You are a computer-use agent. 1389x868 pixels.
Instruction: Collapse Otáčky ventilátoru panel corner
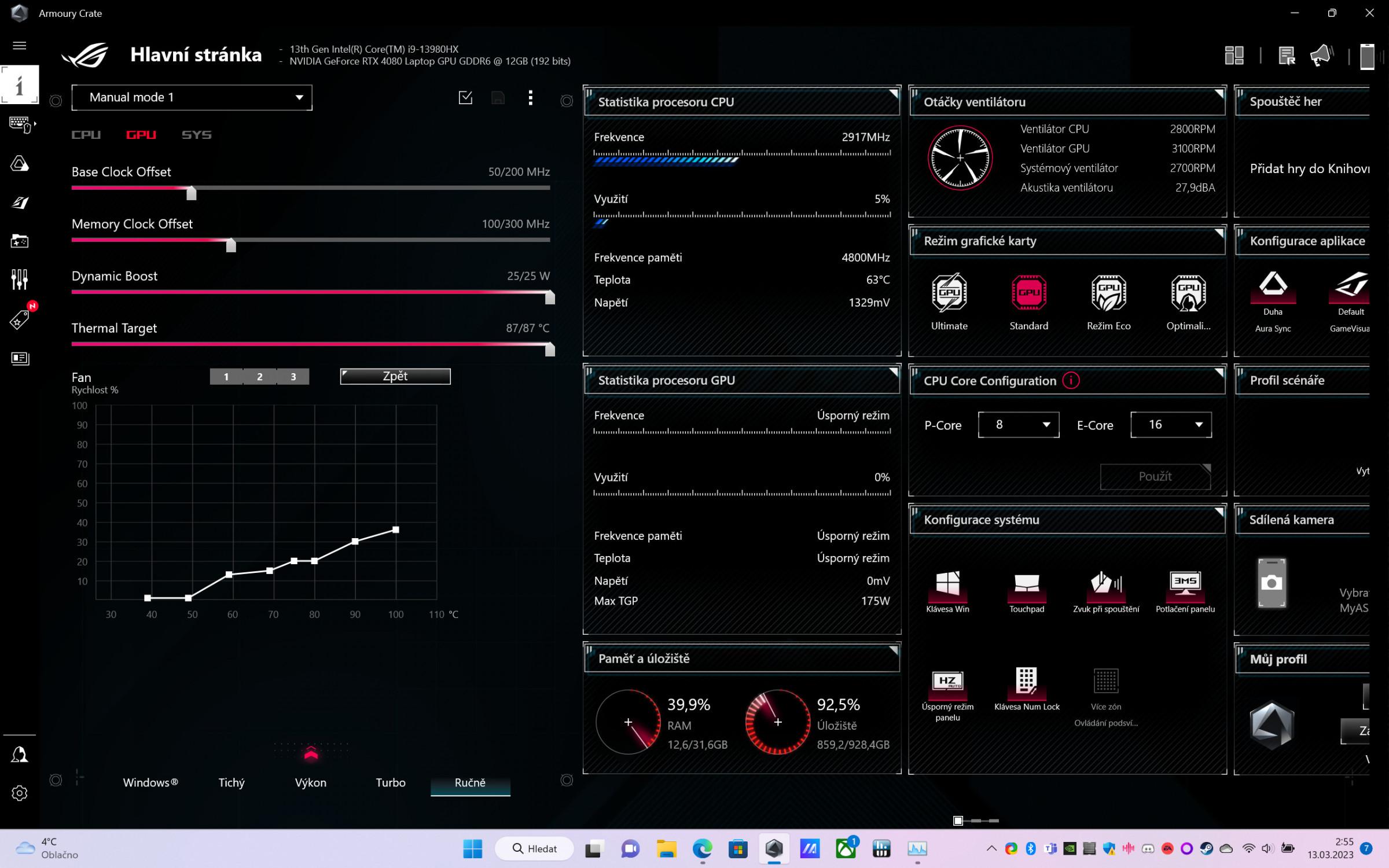click(1219, 93)
